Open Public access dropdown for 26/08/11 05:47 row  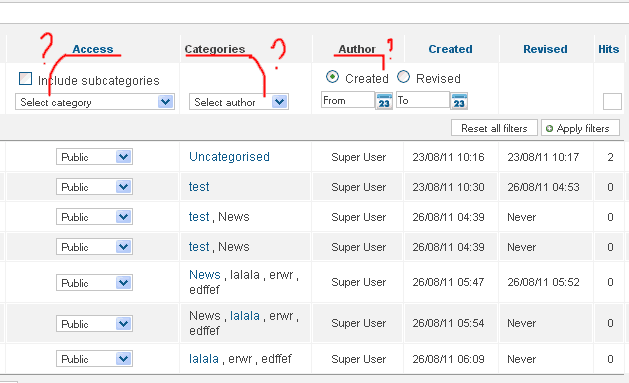pyautogui.click(x=94, y=283)
